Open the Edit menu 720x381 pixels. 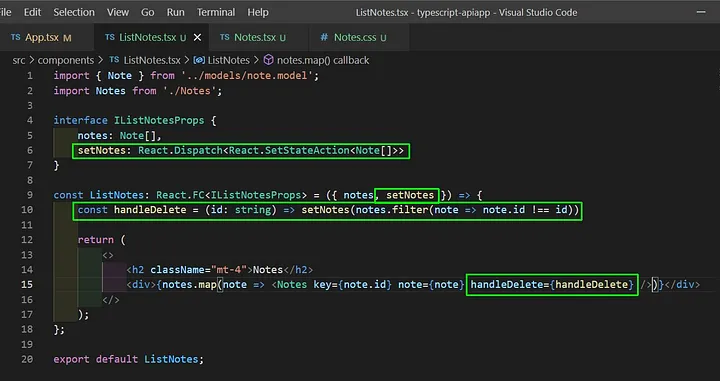(x=32, y=12)
